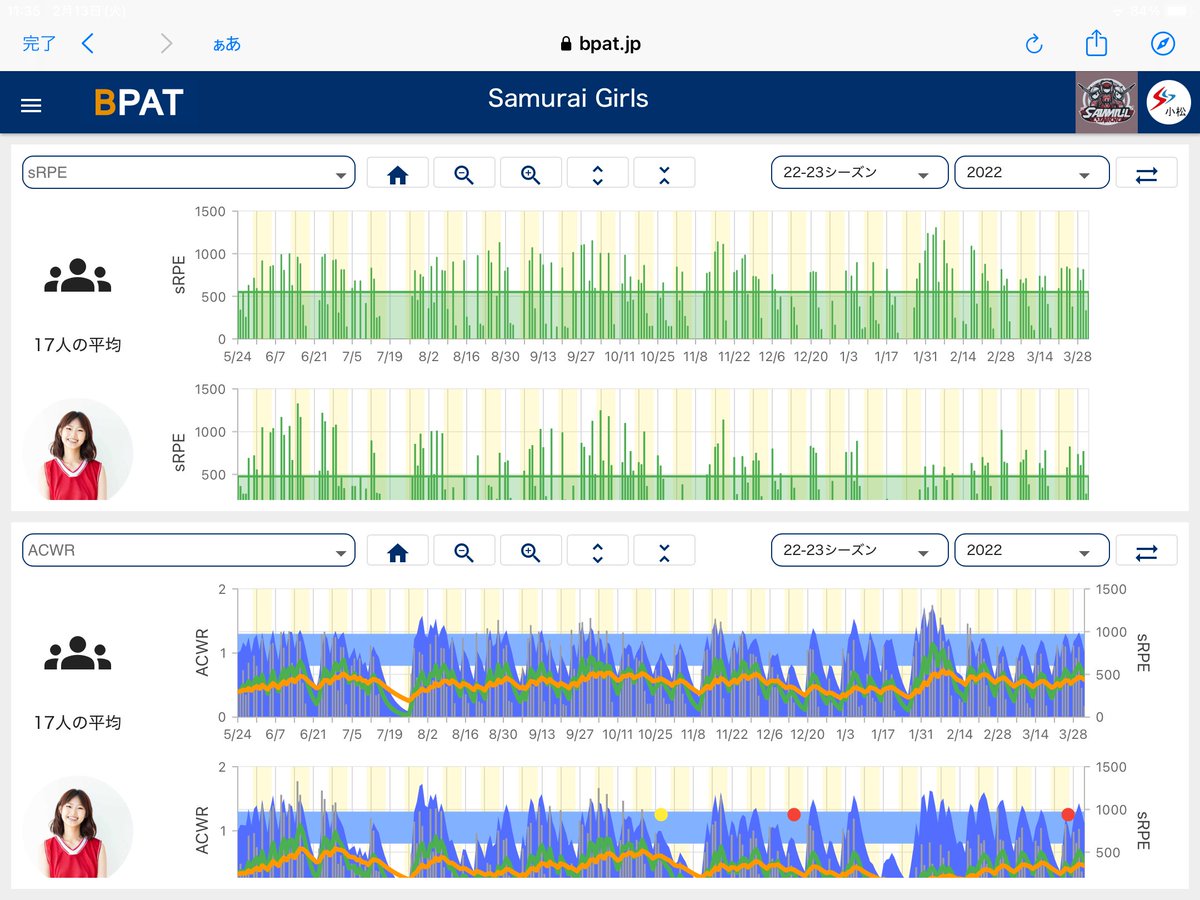Open player photo in ACWR panel
1200x900 pixels.
tap(78, 828)
